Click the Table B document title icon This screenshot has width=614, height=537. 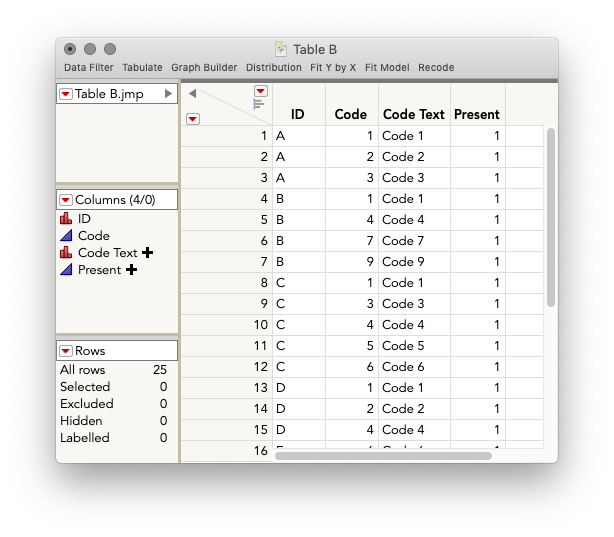pyautogui.click(x=281, y=49)
